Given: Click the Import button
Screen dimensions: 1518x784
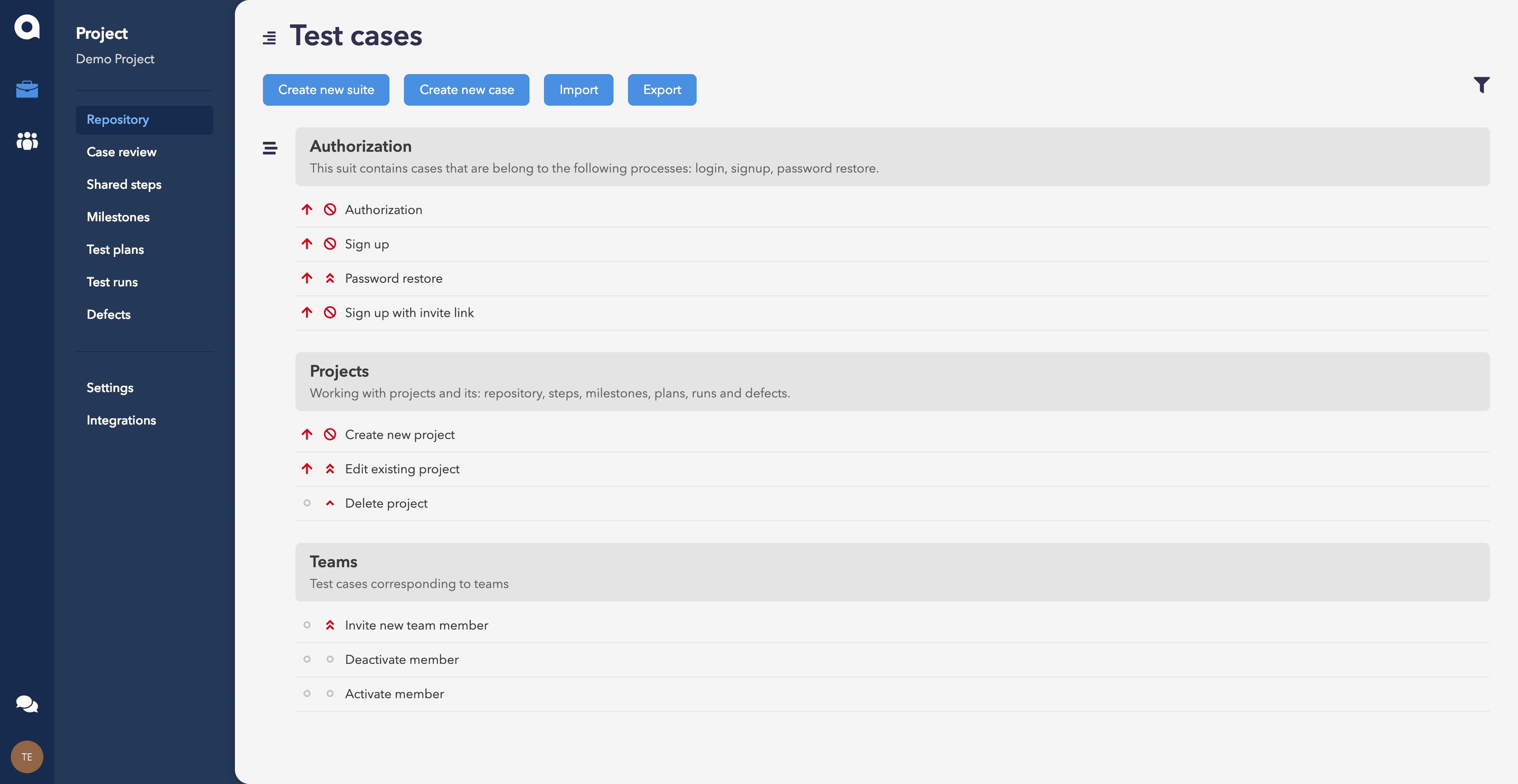Looking at the screenshot, I should tap(579, 89).
